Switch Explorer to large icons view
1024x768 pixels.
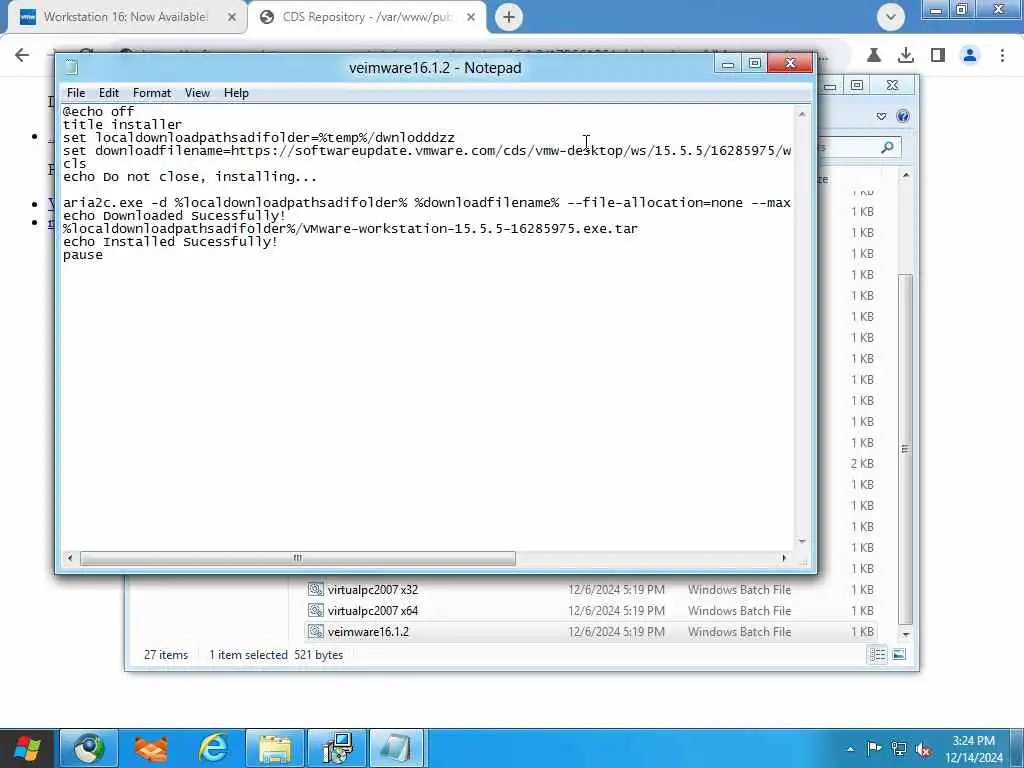click(899, 654)
